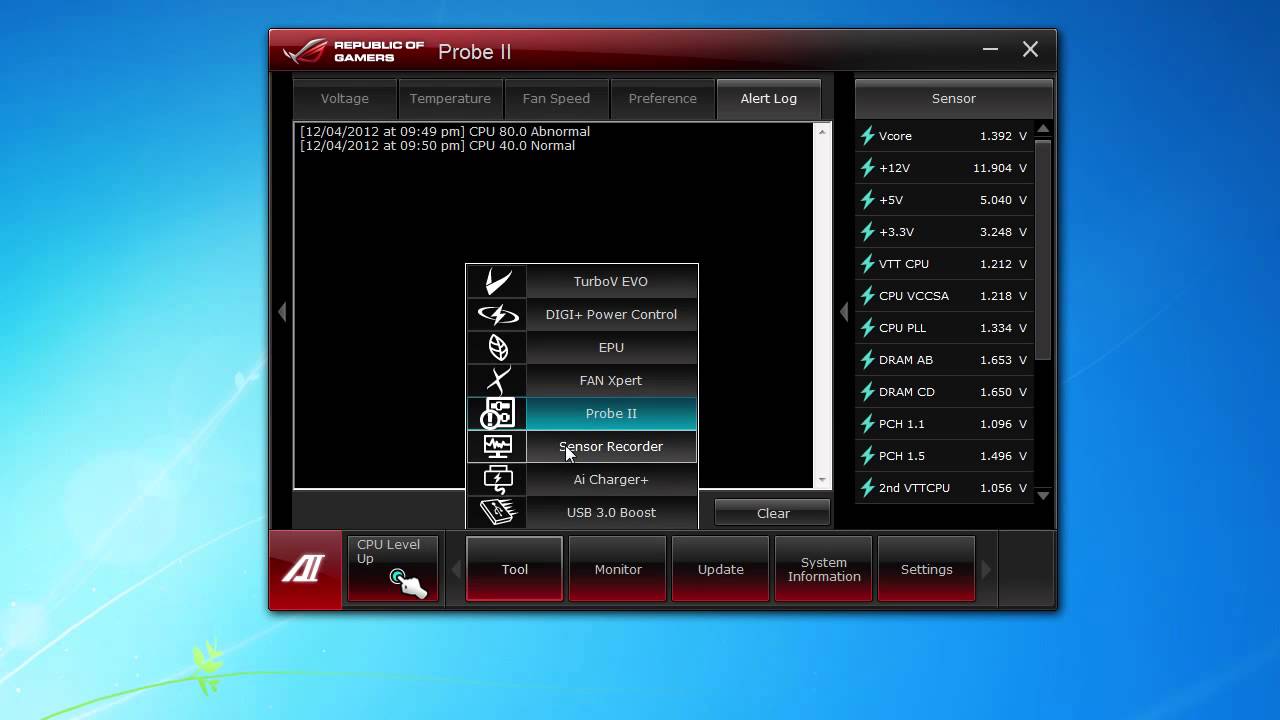The height and width of the screenshot is (720, 1280).
Task: Click the Tool button
Action: pyautogui.click(x=515, y=569)
